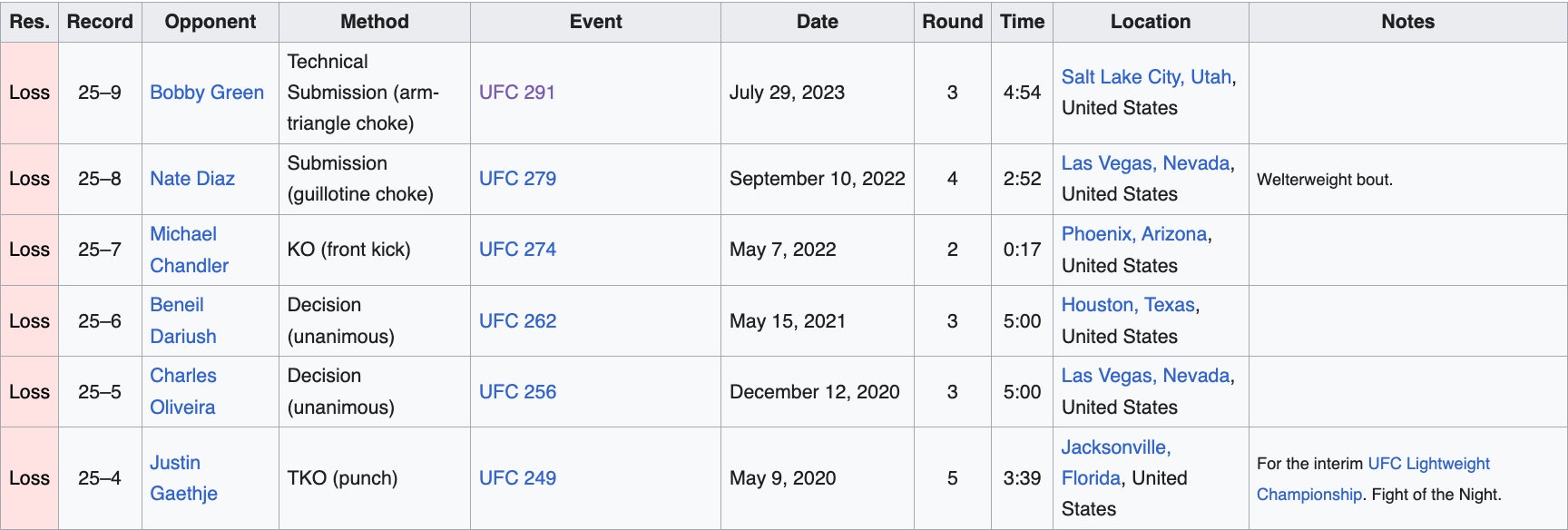Open the UFC 279 event link
The width and height of the screenshot is (1568, 530).
click(517, 179)
